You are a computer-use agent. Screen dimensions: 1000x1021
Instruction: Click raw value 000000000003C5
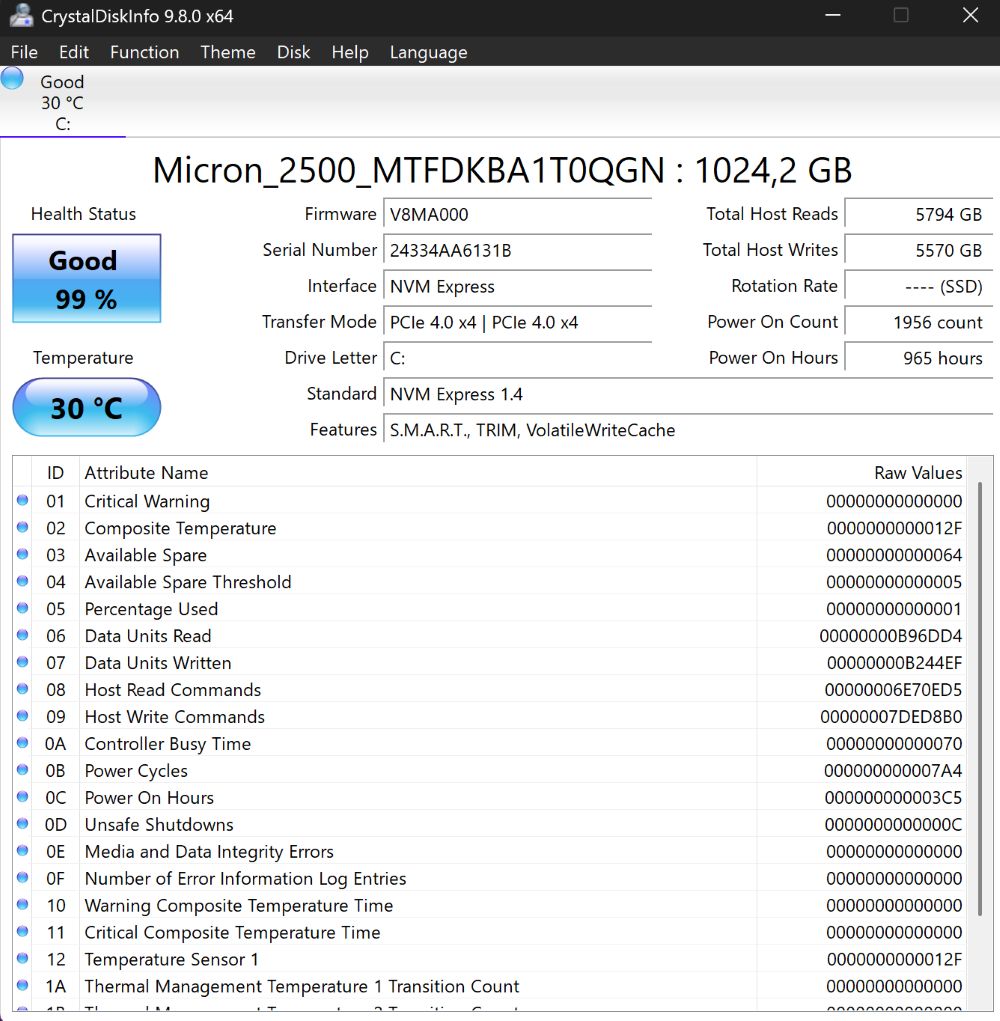tap(893, 798)
